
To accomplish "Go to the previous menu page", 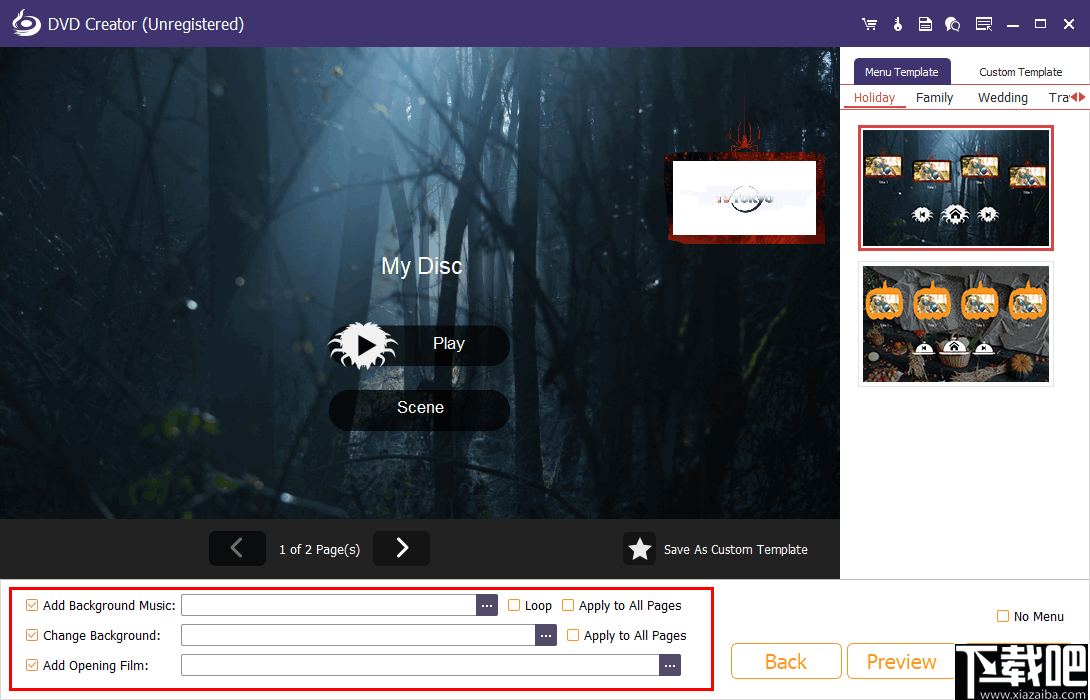I will (237, 548).
